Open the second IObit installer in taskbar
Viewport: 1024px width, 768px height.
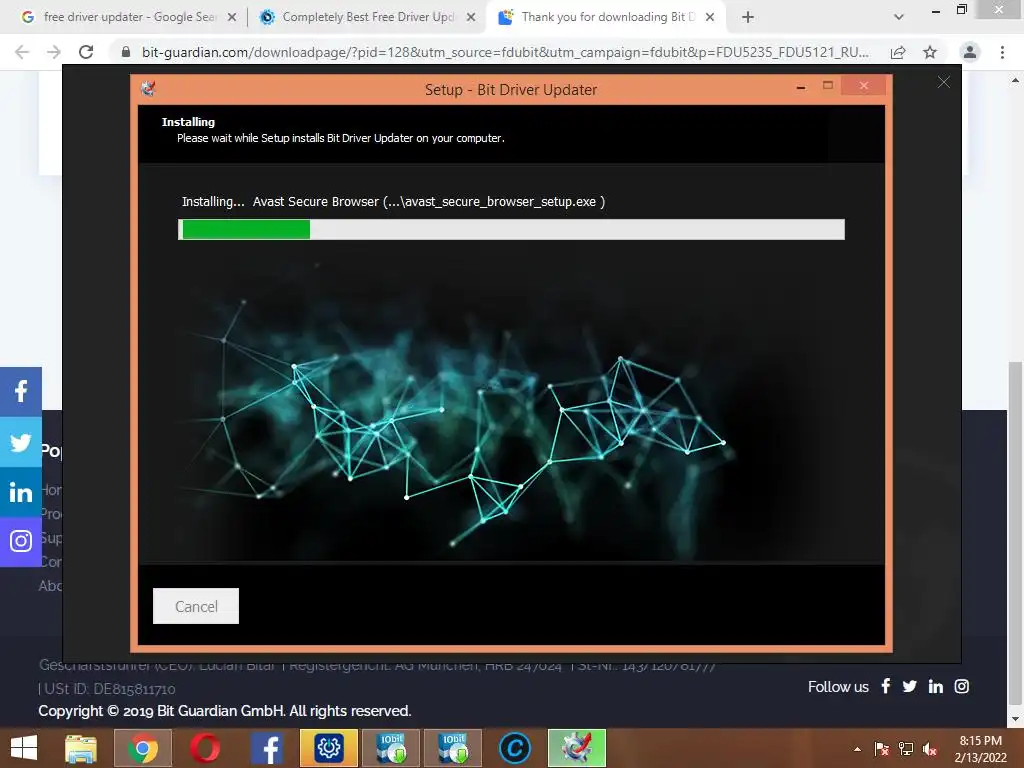[x=453, y=748]
